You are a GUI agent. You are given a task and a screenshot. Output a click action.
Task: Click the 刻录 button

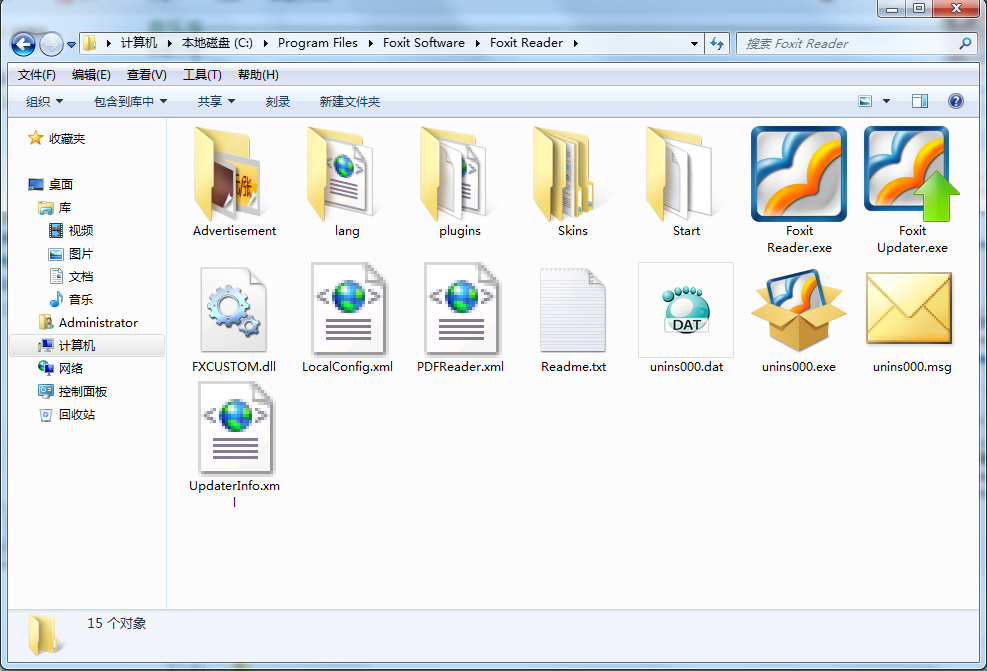pos(278,101)
